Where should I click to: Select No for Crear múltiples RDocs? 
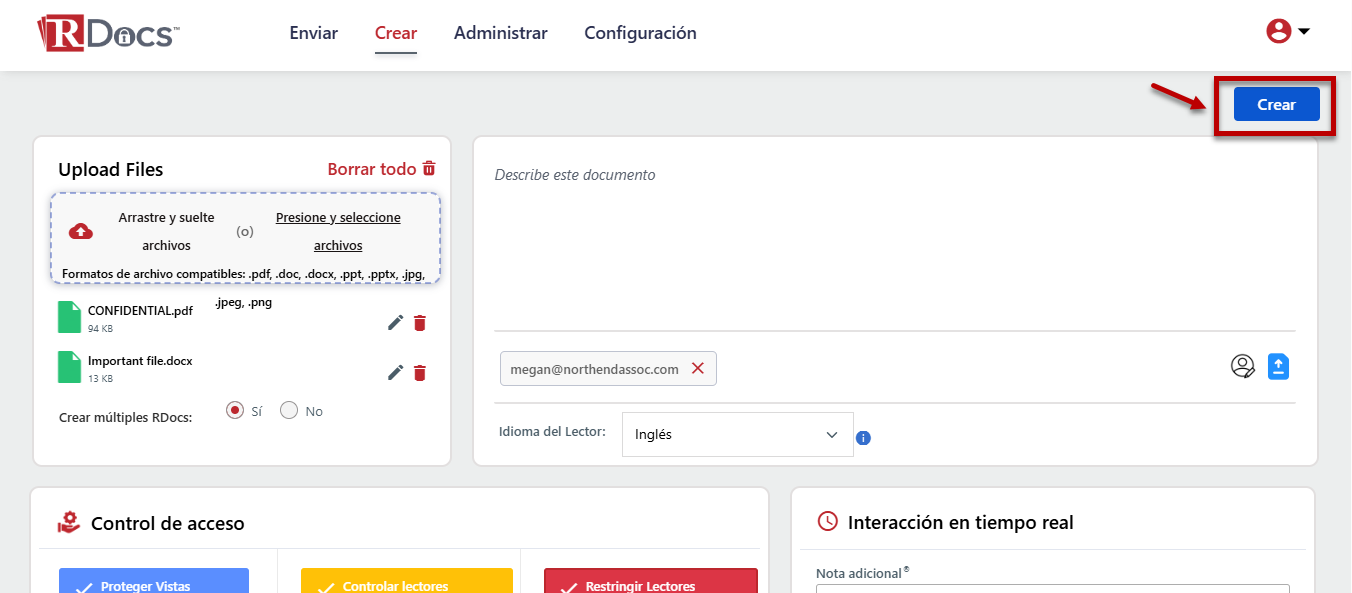tap(288, 409)
